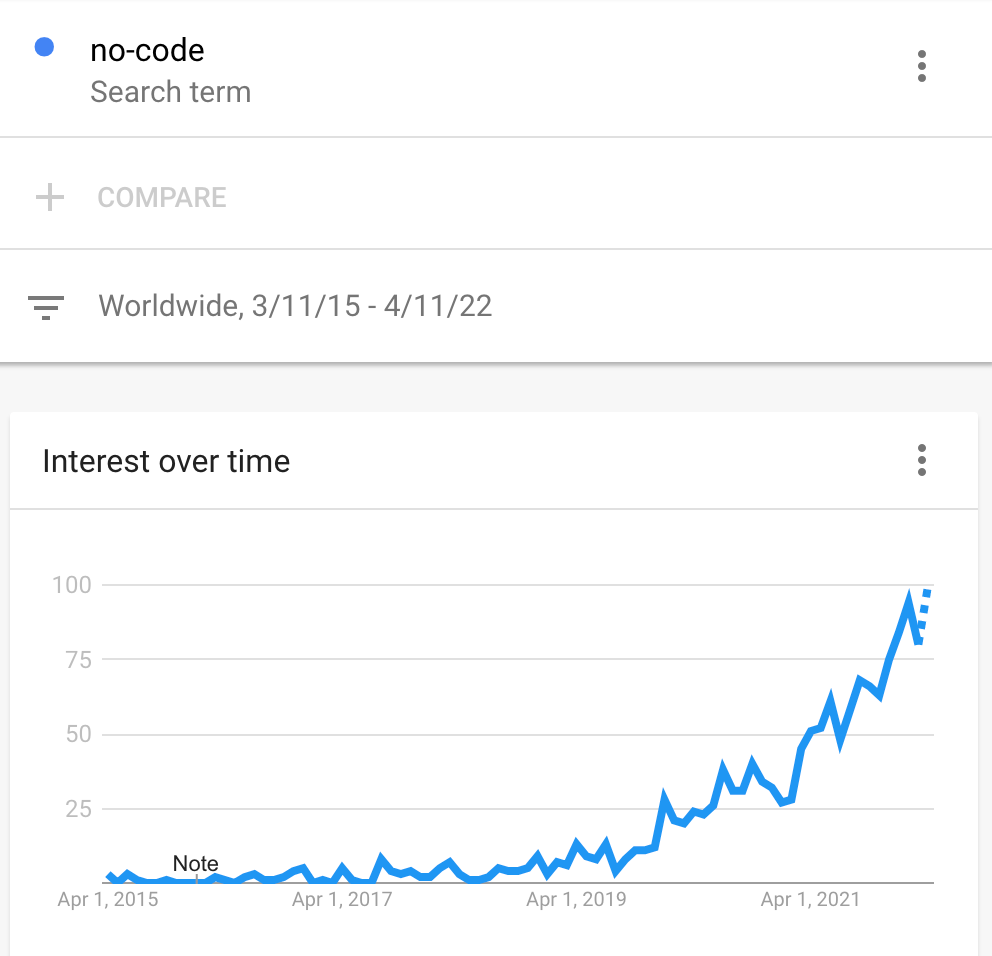Open the Worldwide date range filter
Screen dimensions: 992x956
(x=295, y=305)
